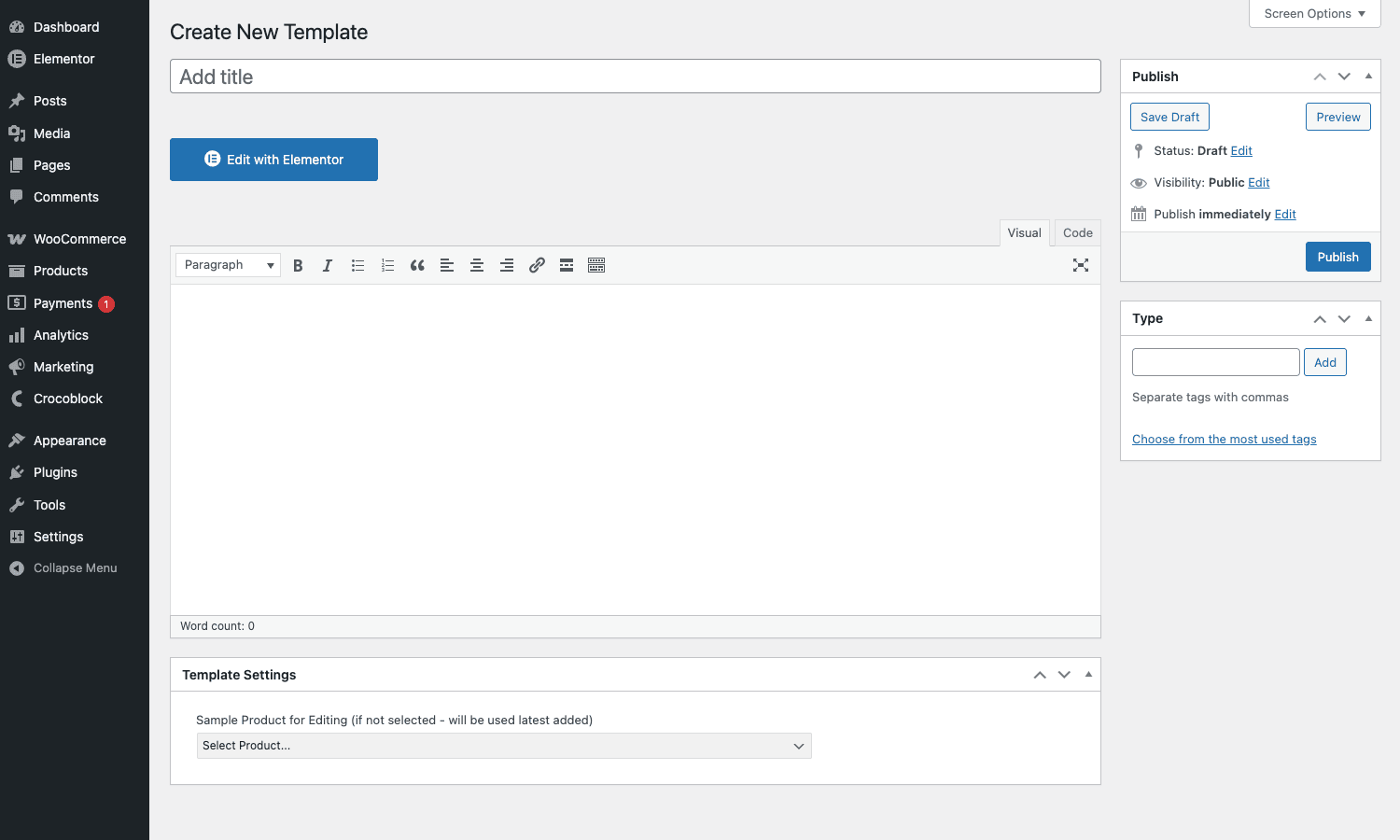Move Type panel down
Screen dimensions: 1400x840
[x=1344, y=318]
